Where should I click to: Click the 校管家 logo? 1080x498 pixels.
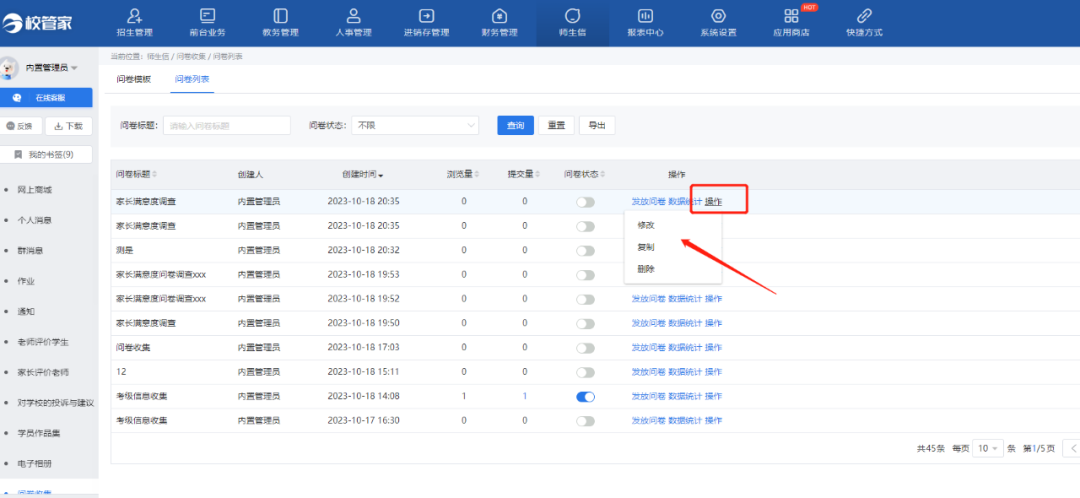37,23
